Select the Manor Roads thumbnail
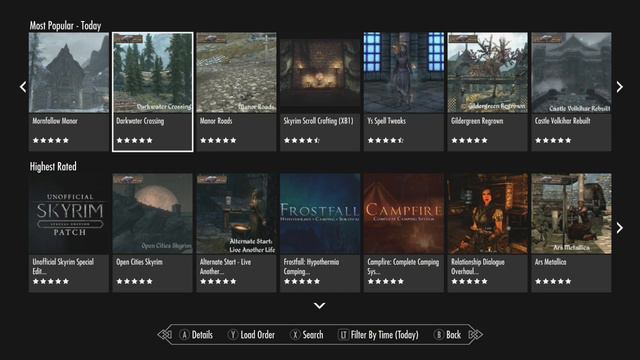Image resolution: width=640 pixels, height=360 pixels. click(236, 73)
